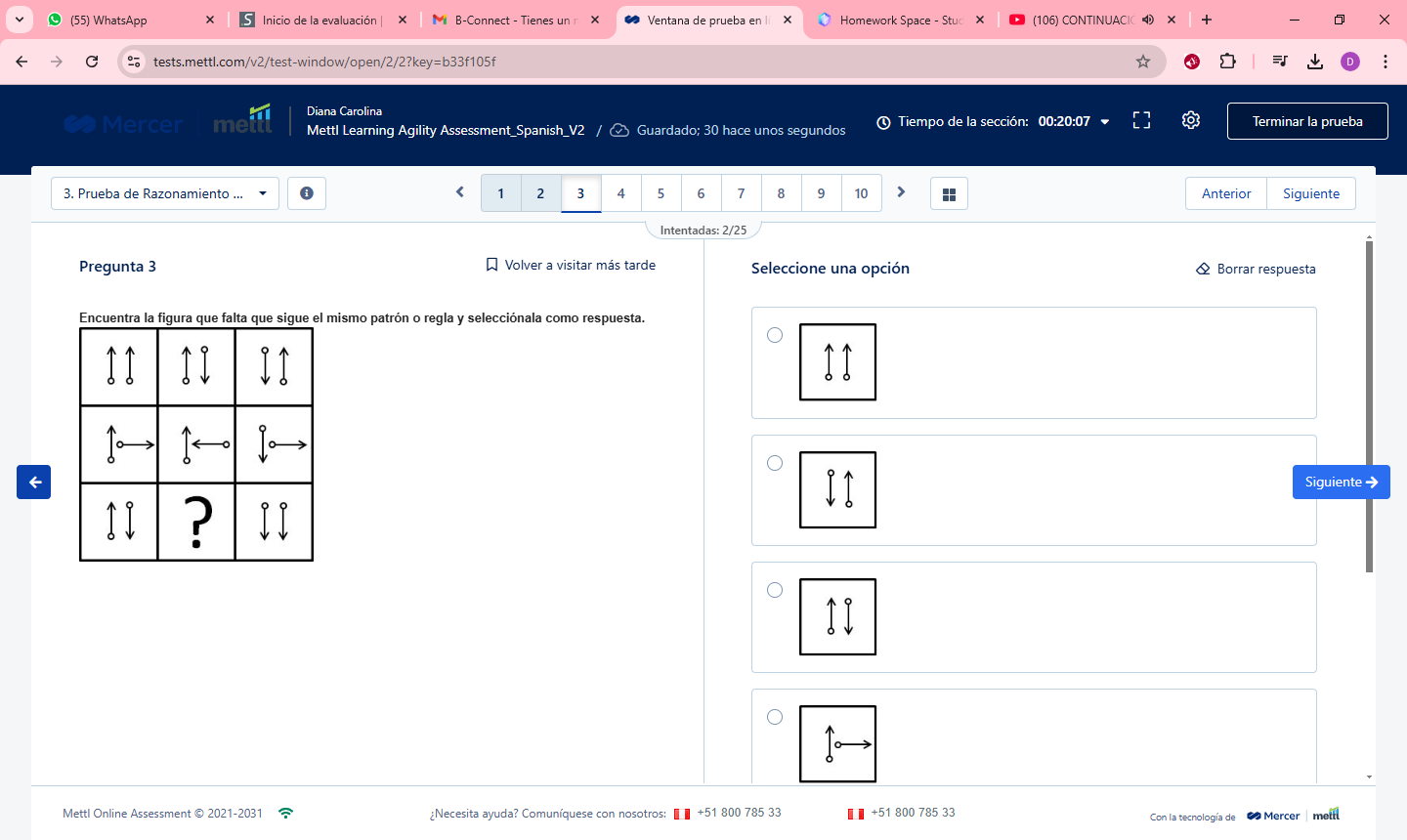Go to question 10
The width and height of the screenshot is (1407, 840).
tap(861, 193)
